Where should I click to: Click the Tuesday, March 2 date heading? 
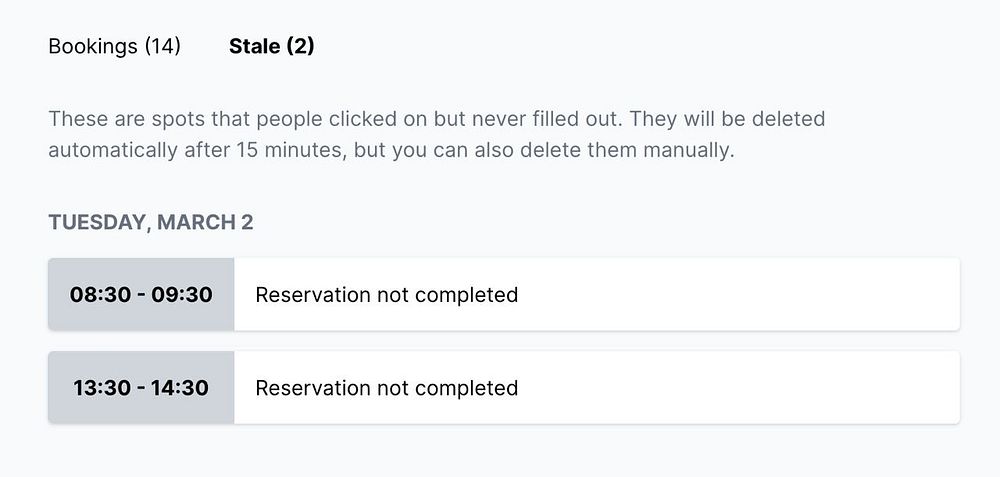[150, 222]
